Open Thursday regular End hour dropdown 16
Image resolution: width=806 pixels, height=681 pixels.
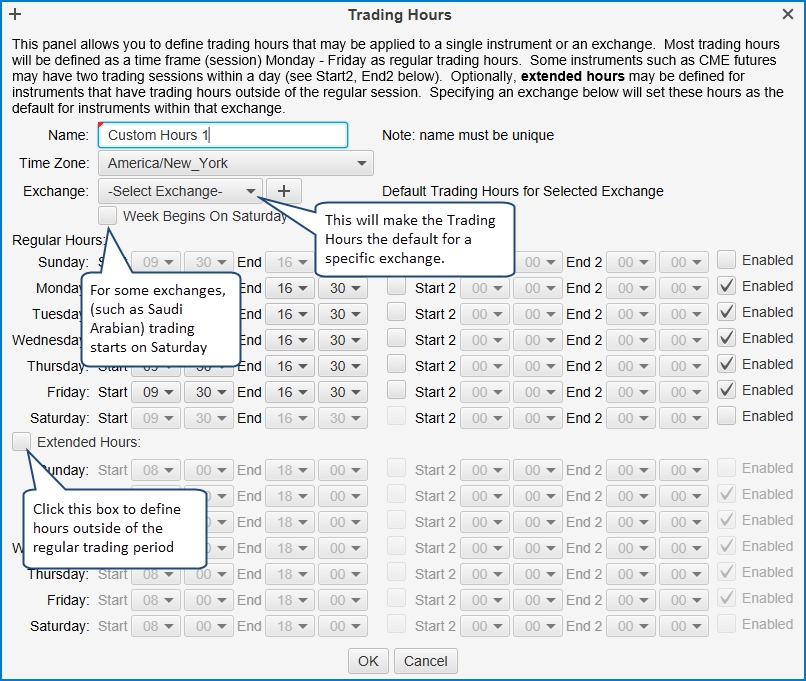coord(290,366)
